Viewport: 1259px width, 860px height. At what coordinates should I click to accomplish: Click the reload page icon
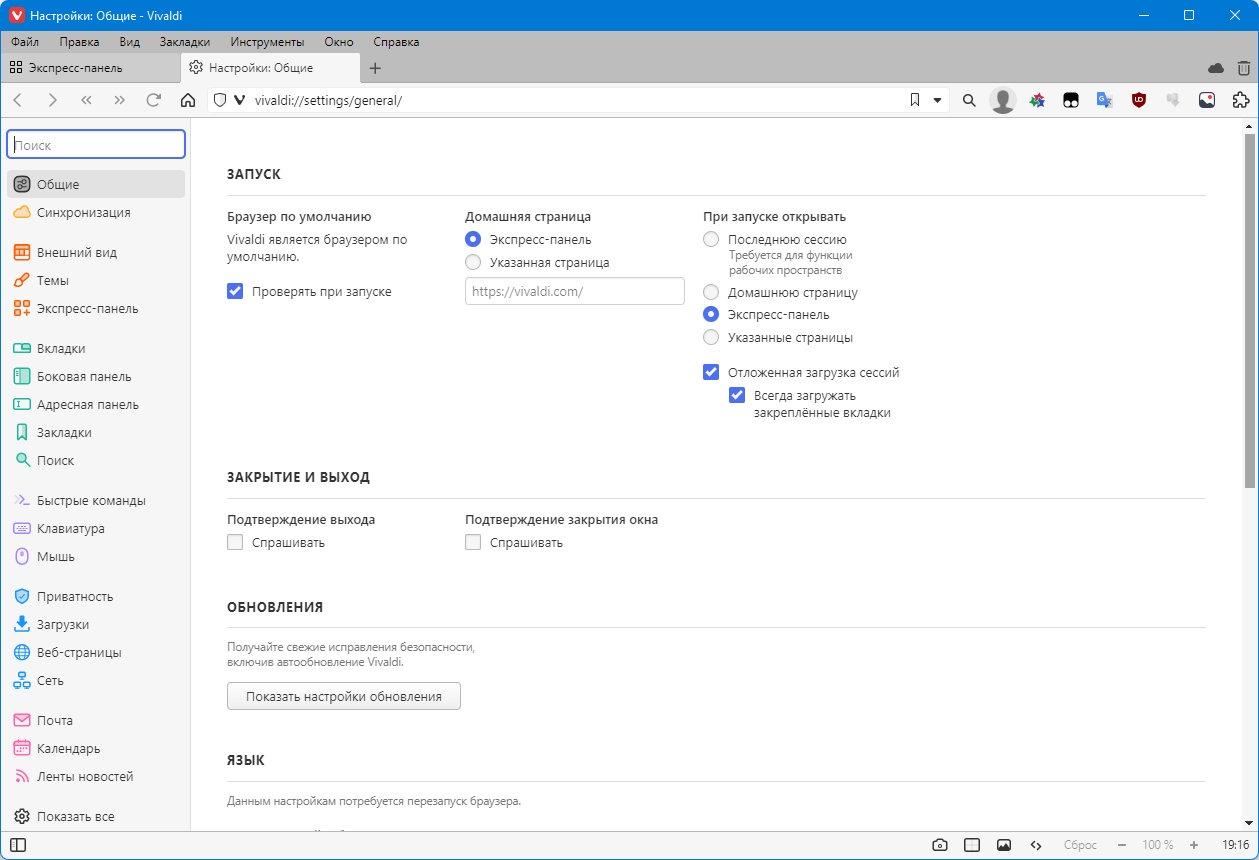(153, 100)
